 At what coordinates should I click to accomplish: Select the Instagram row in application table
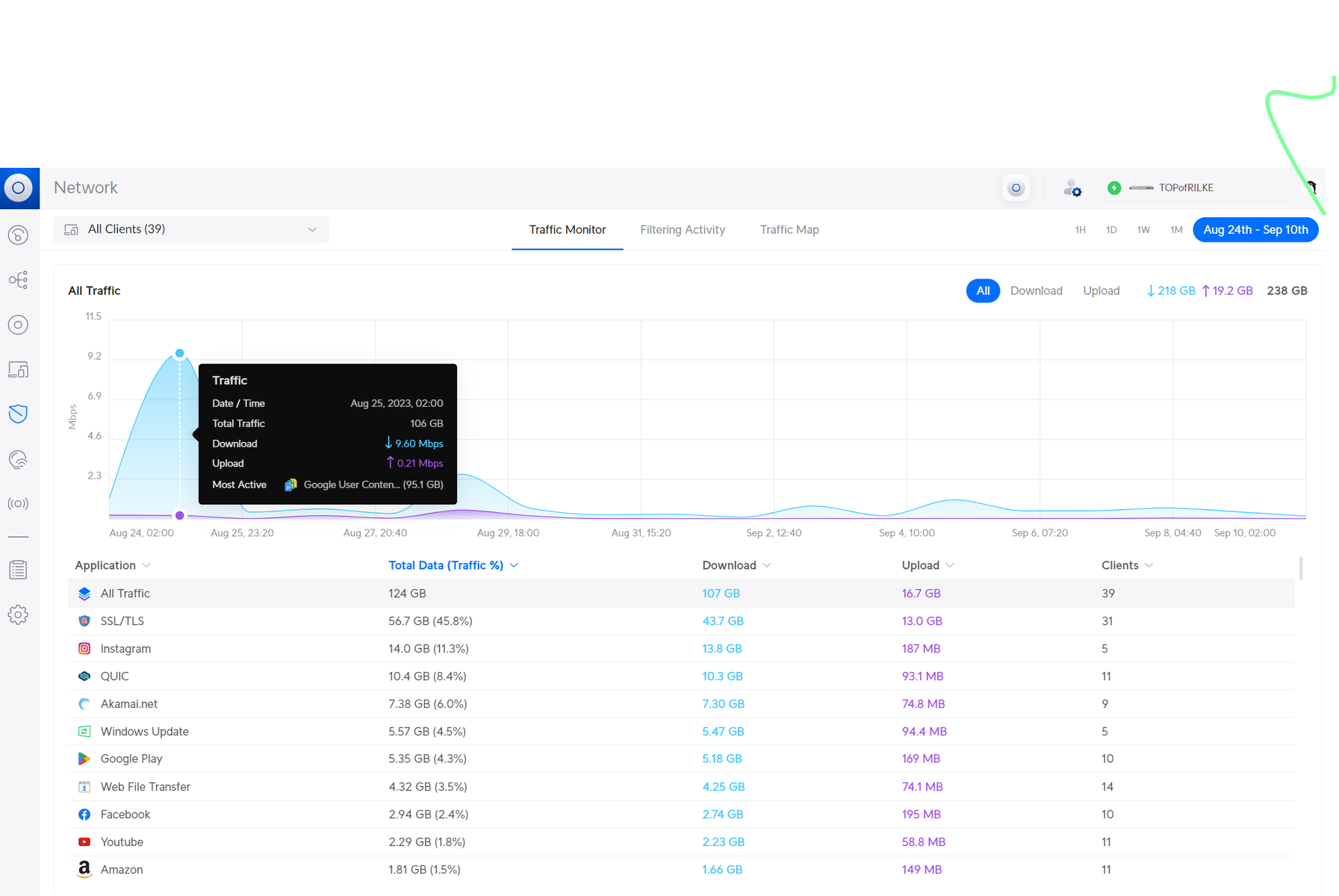pos(681,649)
